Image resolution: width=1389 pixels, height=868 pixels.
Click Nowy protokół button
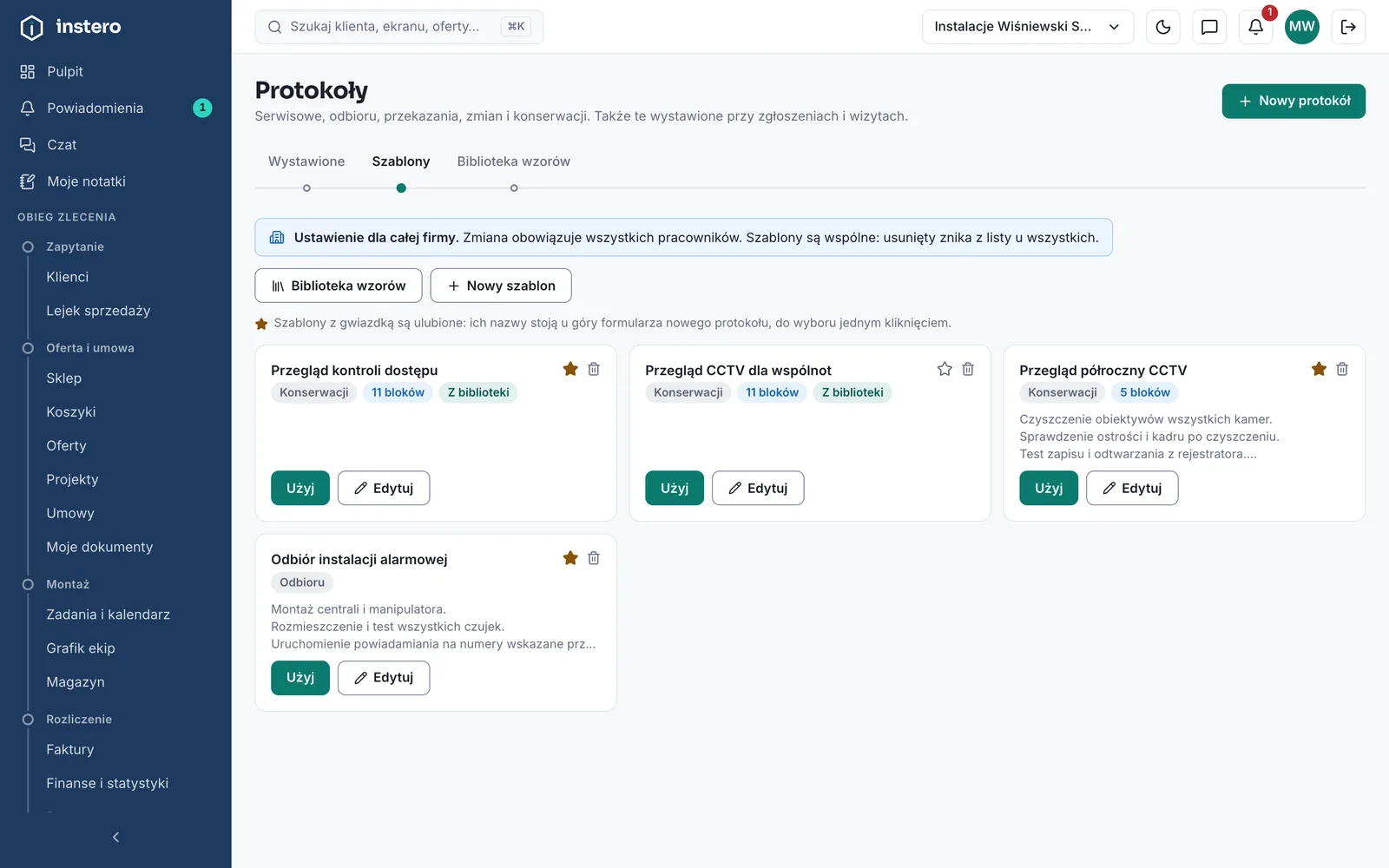(x=1294, y=101)
